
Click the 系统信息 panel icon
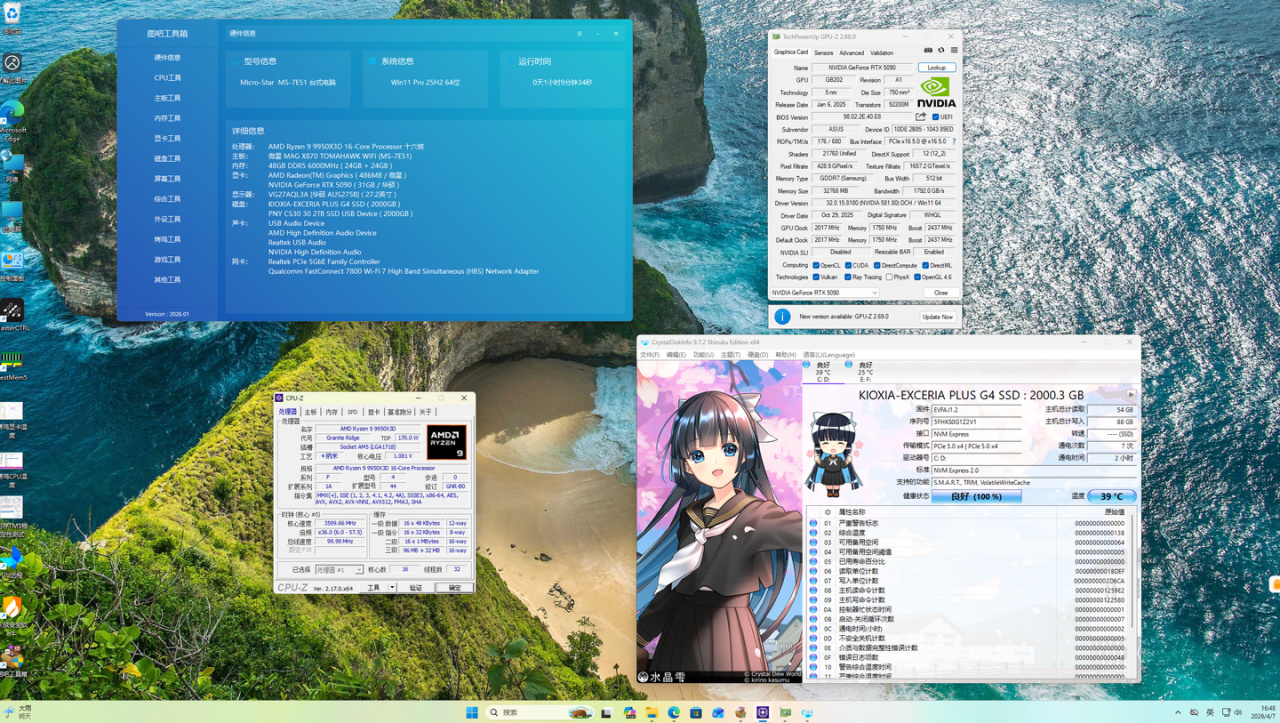coord(372,61)
